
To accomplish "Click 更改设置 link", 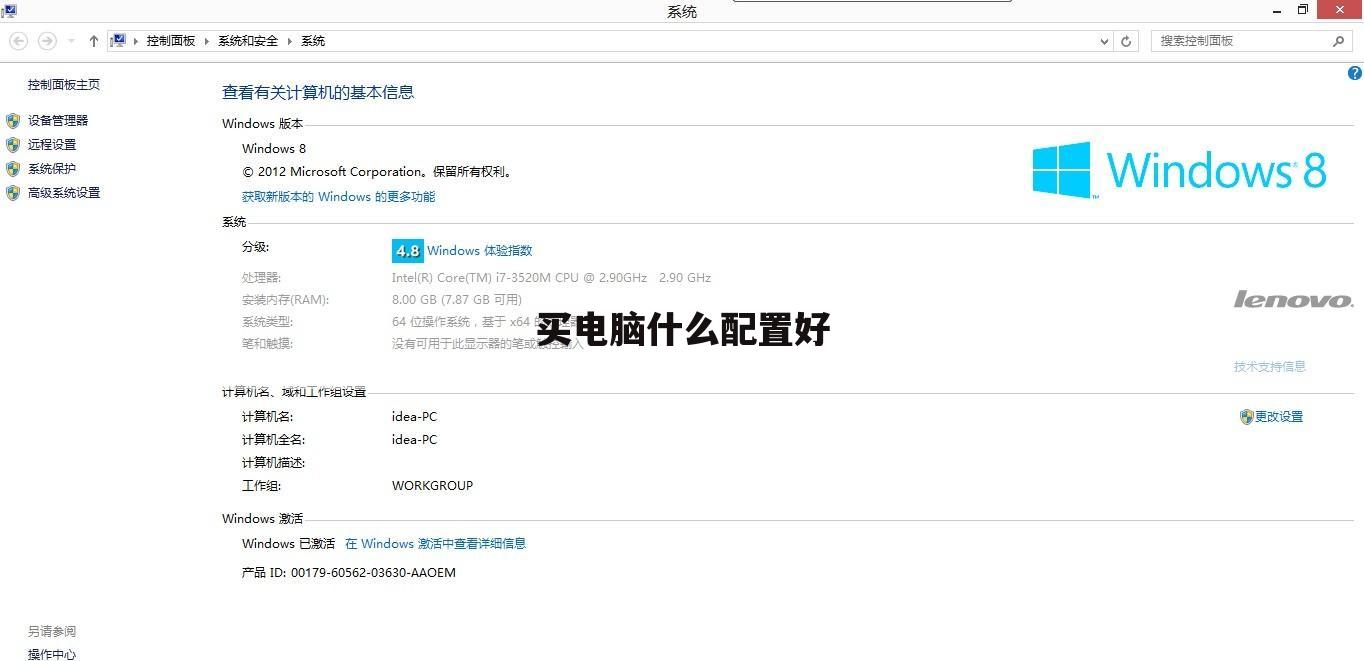I will click(x=1279, y=417).
